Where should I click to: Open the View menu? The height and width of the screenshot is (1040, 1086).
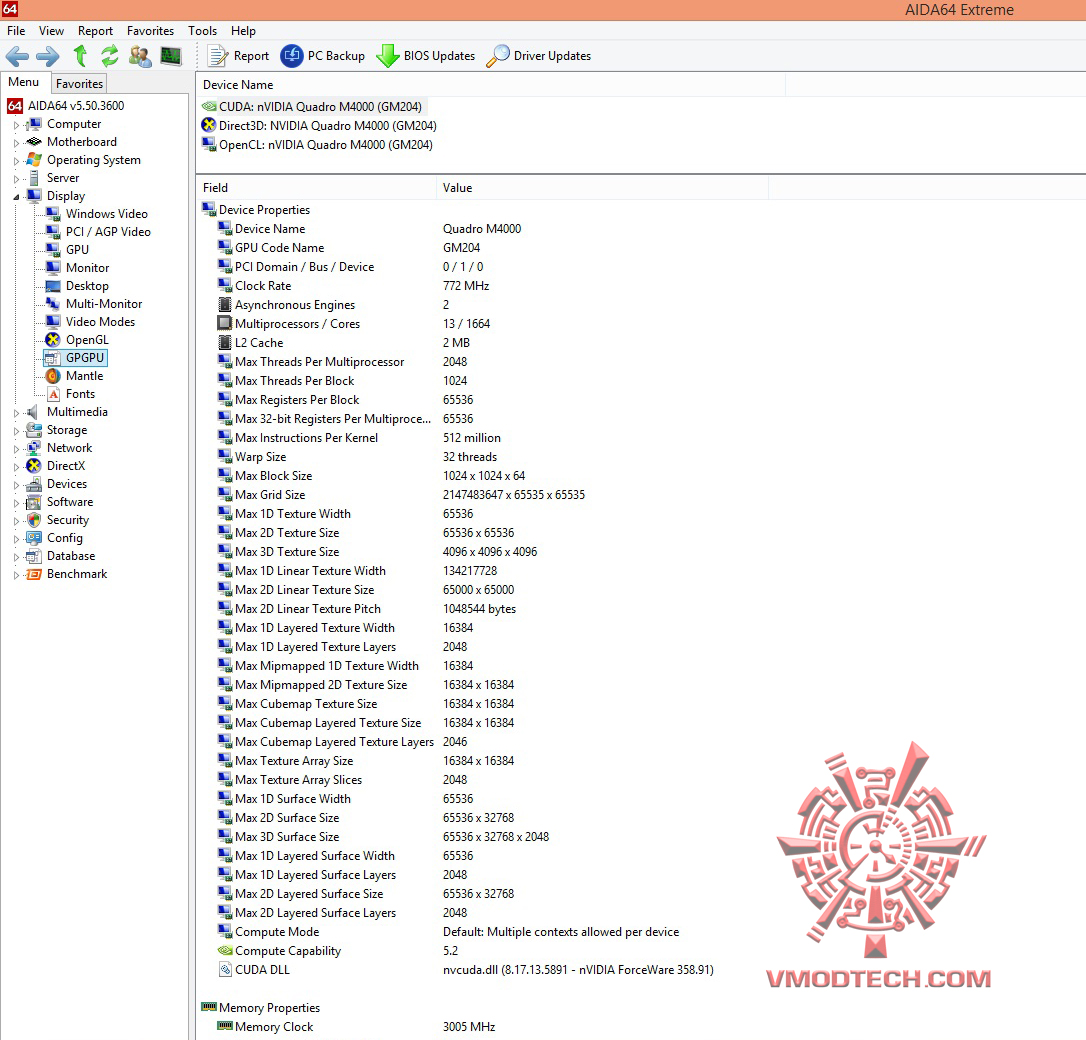(x=51, y=30)
